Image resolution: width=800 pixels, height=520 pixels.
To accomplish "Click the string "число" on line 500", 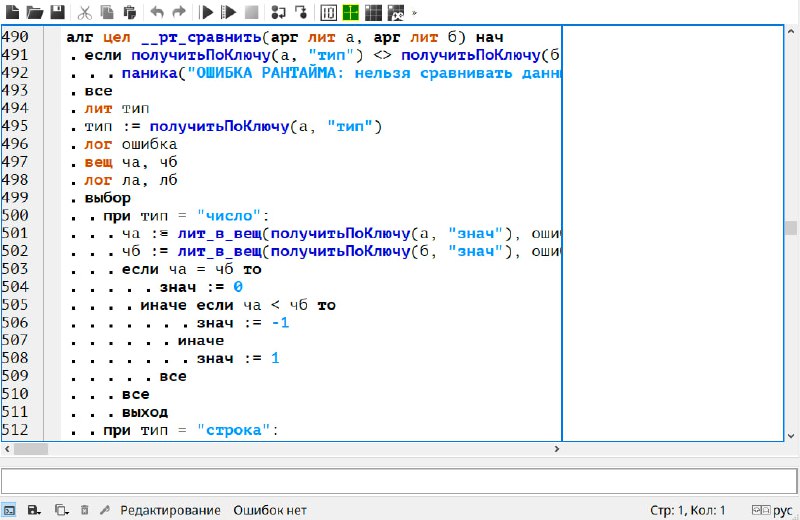I will pos(229,216).
